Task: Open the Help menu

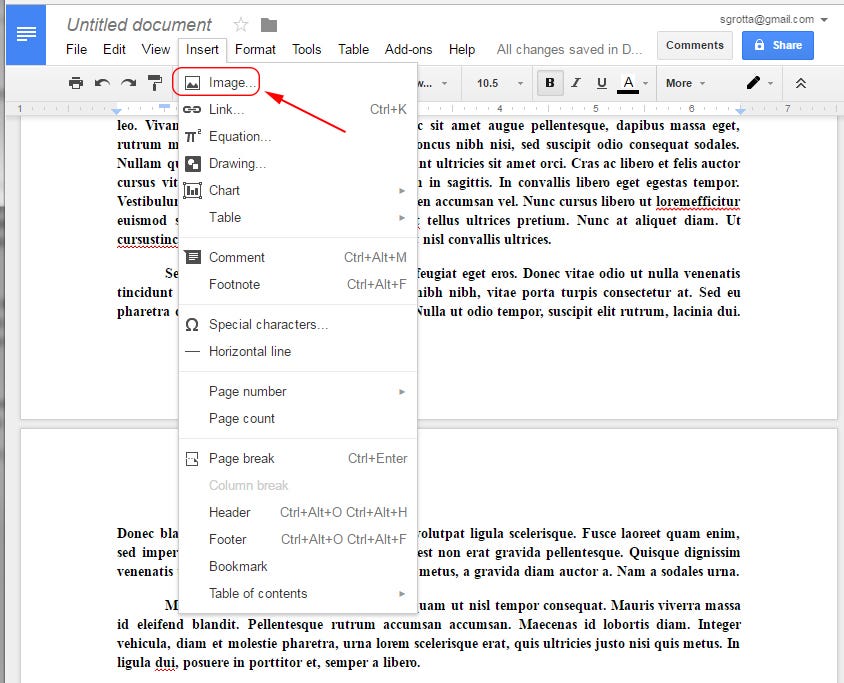Action: (462, 50)
